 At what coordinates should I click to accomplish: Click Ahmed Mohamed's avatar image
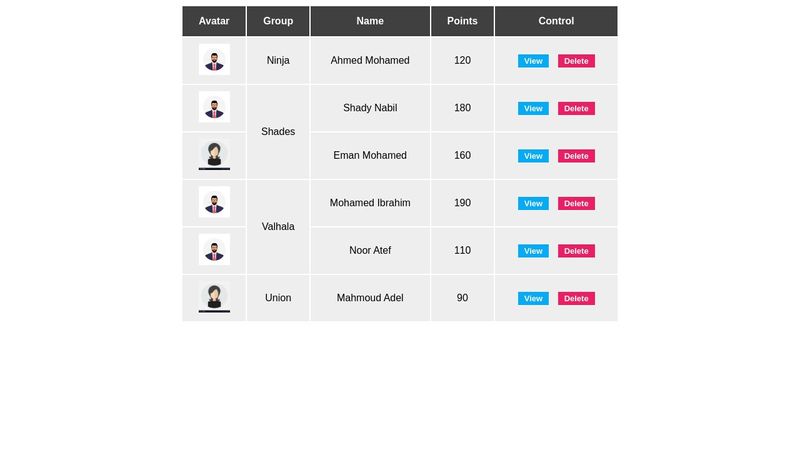[214, 60]
